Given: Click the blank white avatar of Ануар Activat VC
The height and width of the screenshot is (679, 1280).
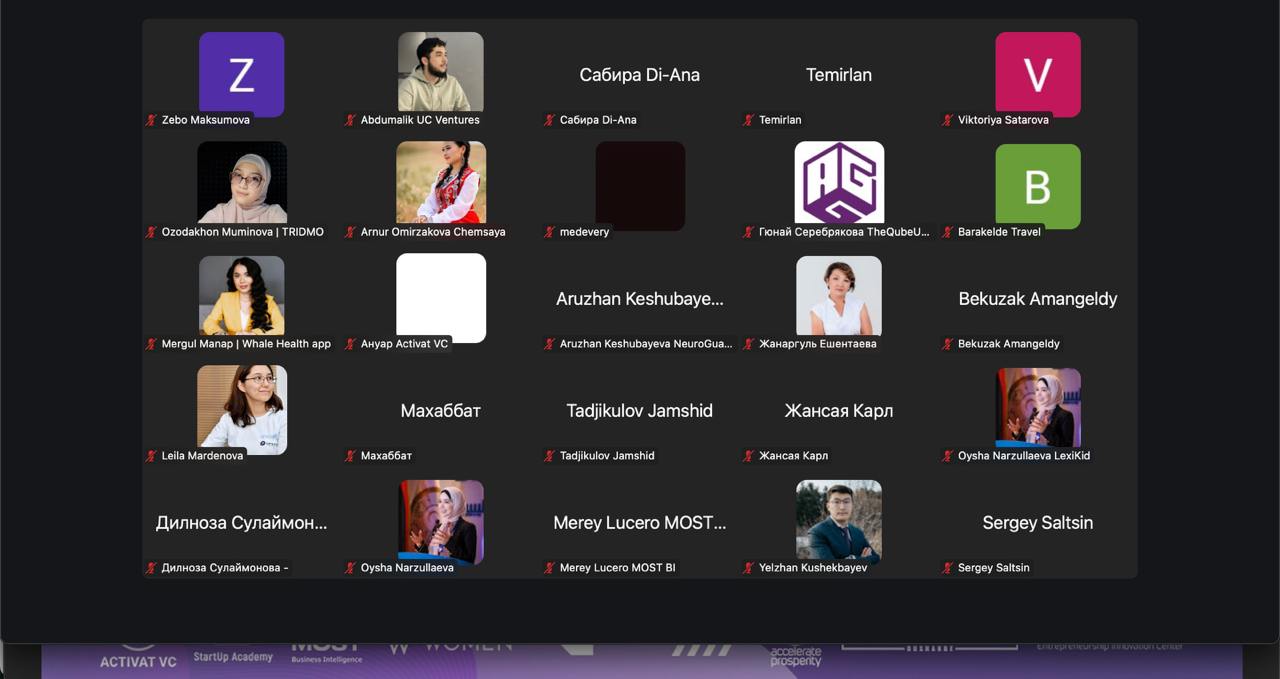Looking at the screenshot, I should 441,296.
